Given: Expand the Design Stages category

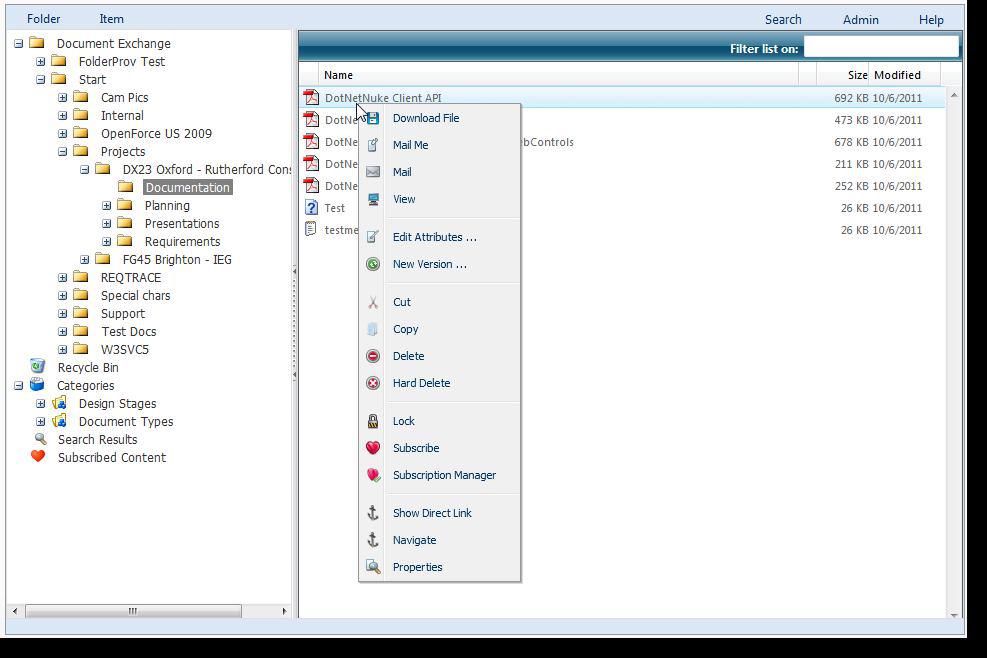Looking at the screenshot, I should [x=41, y=404].
